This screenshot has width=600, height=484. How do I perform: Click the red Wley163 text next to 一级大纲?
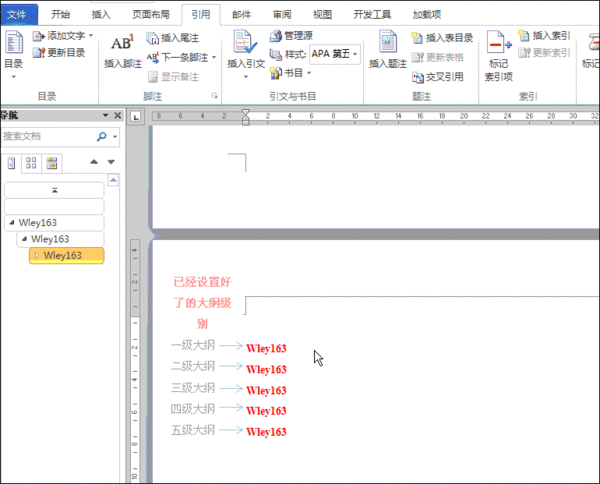pyautogui.click(x=266, y=349)
